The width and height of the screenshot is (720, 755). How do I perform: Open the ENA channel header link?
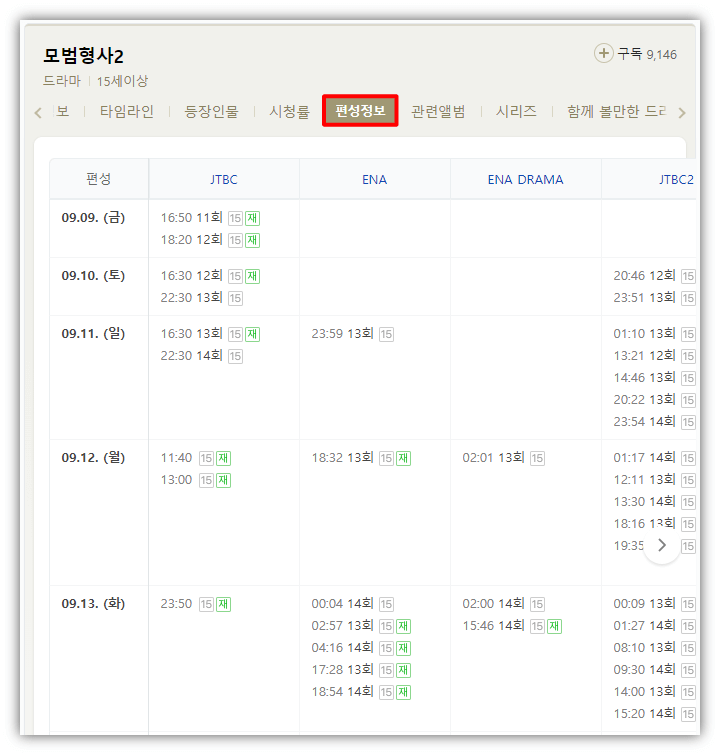pos(375,180)
